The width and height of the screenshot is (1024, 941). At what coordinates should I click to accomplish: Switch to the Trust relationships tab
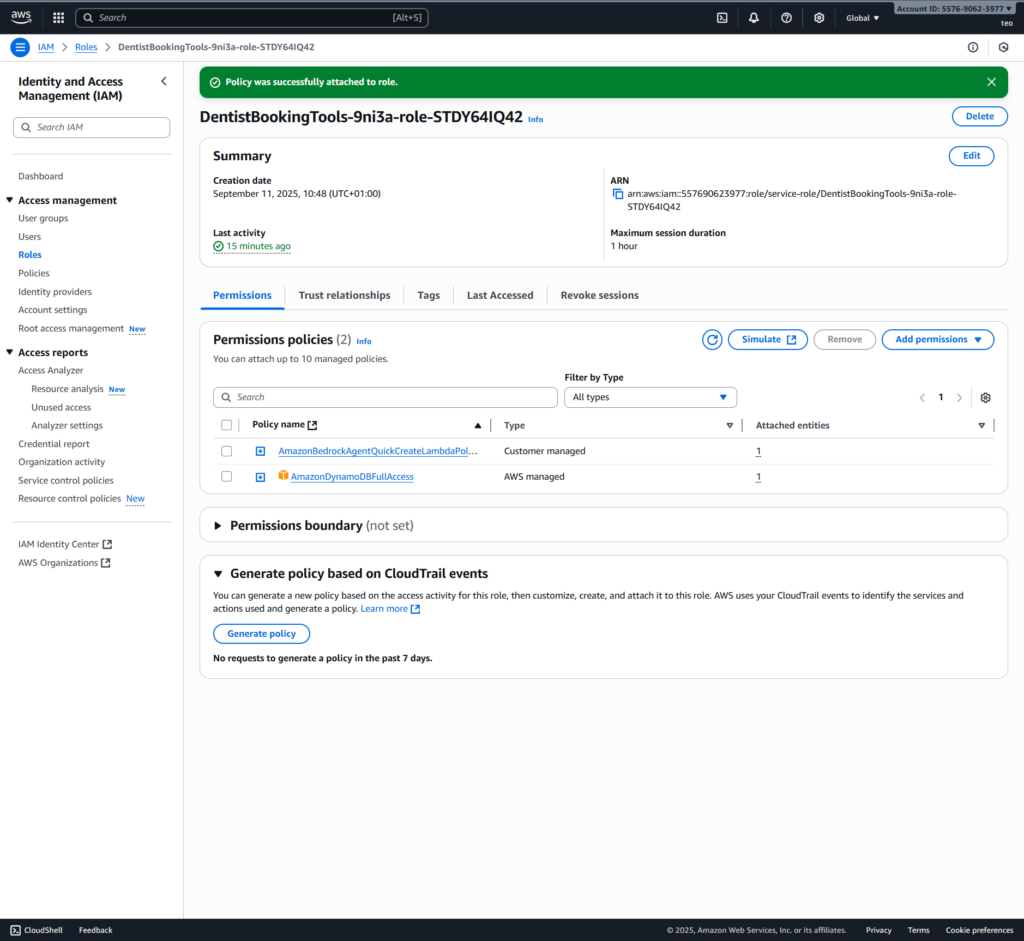point(344,296)
